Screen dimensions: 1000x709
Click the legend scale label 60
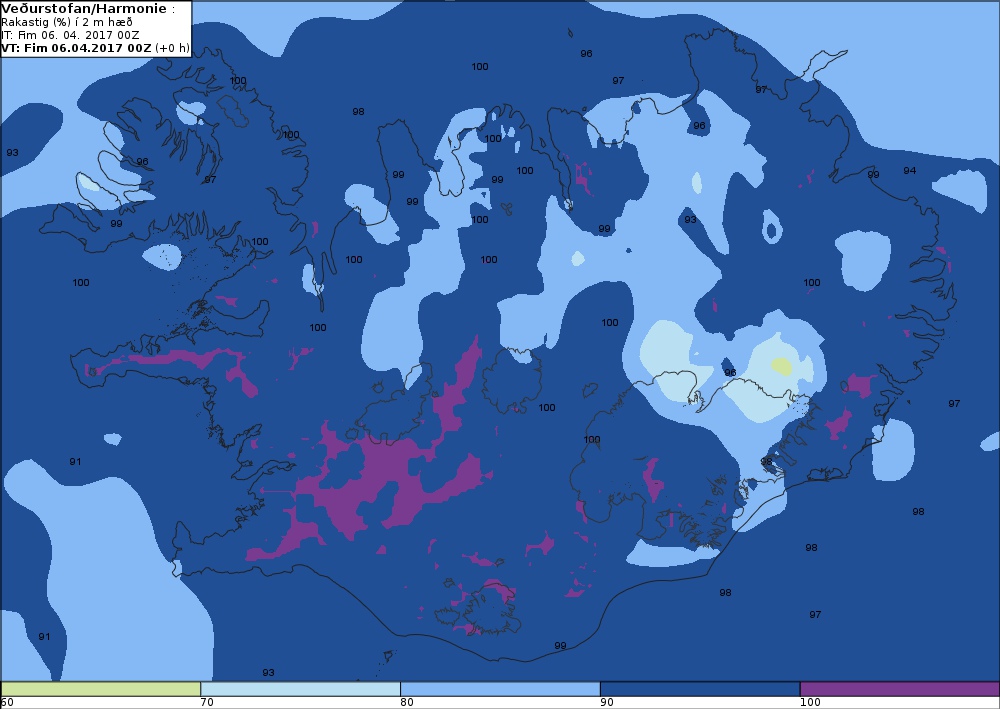pyautogui.click(x=7, y=703)
